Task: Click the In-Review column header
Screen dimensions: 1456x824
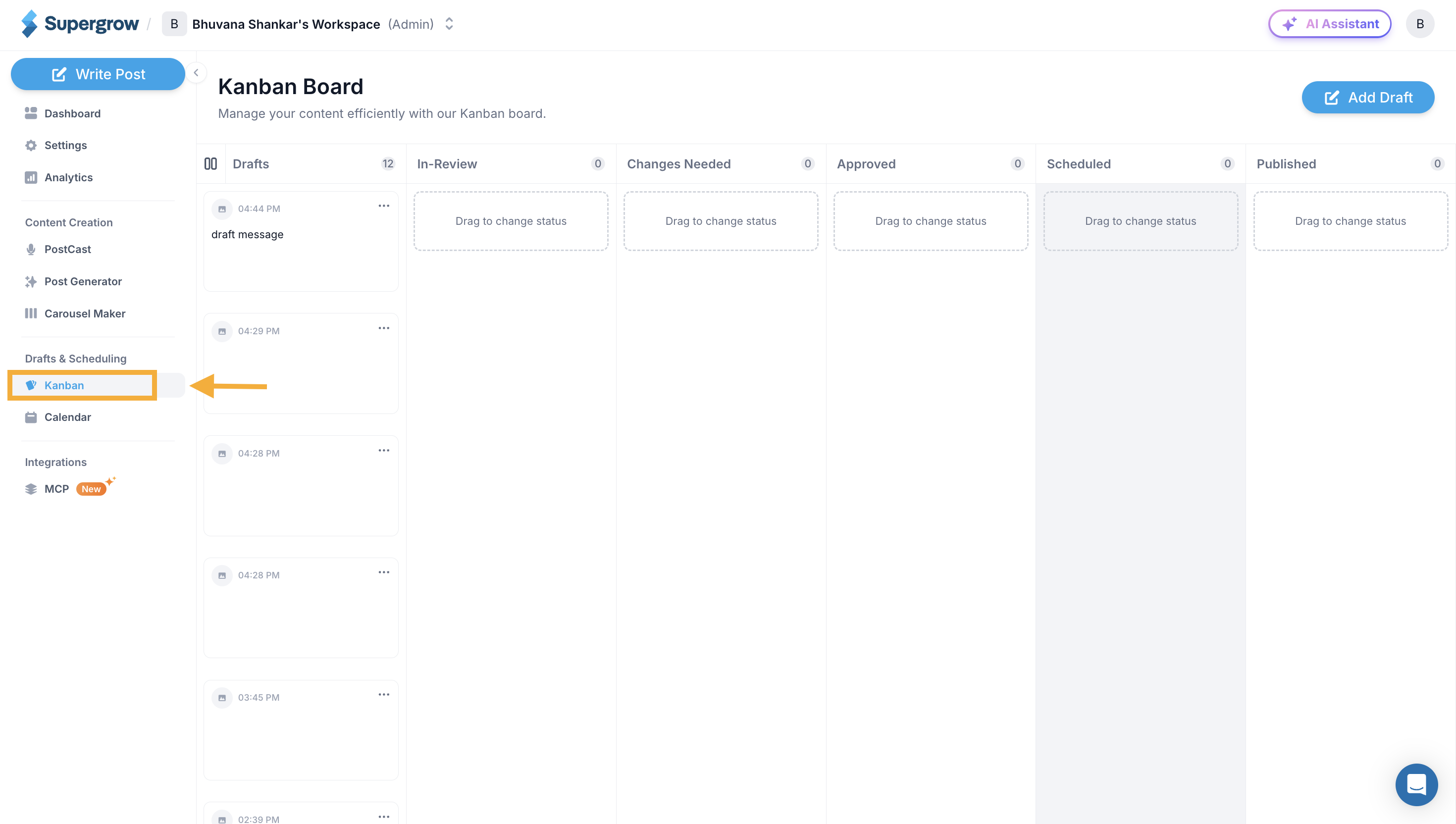Action: (x=447, y=164)
